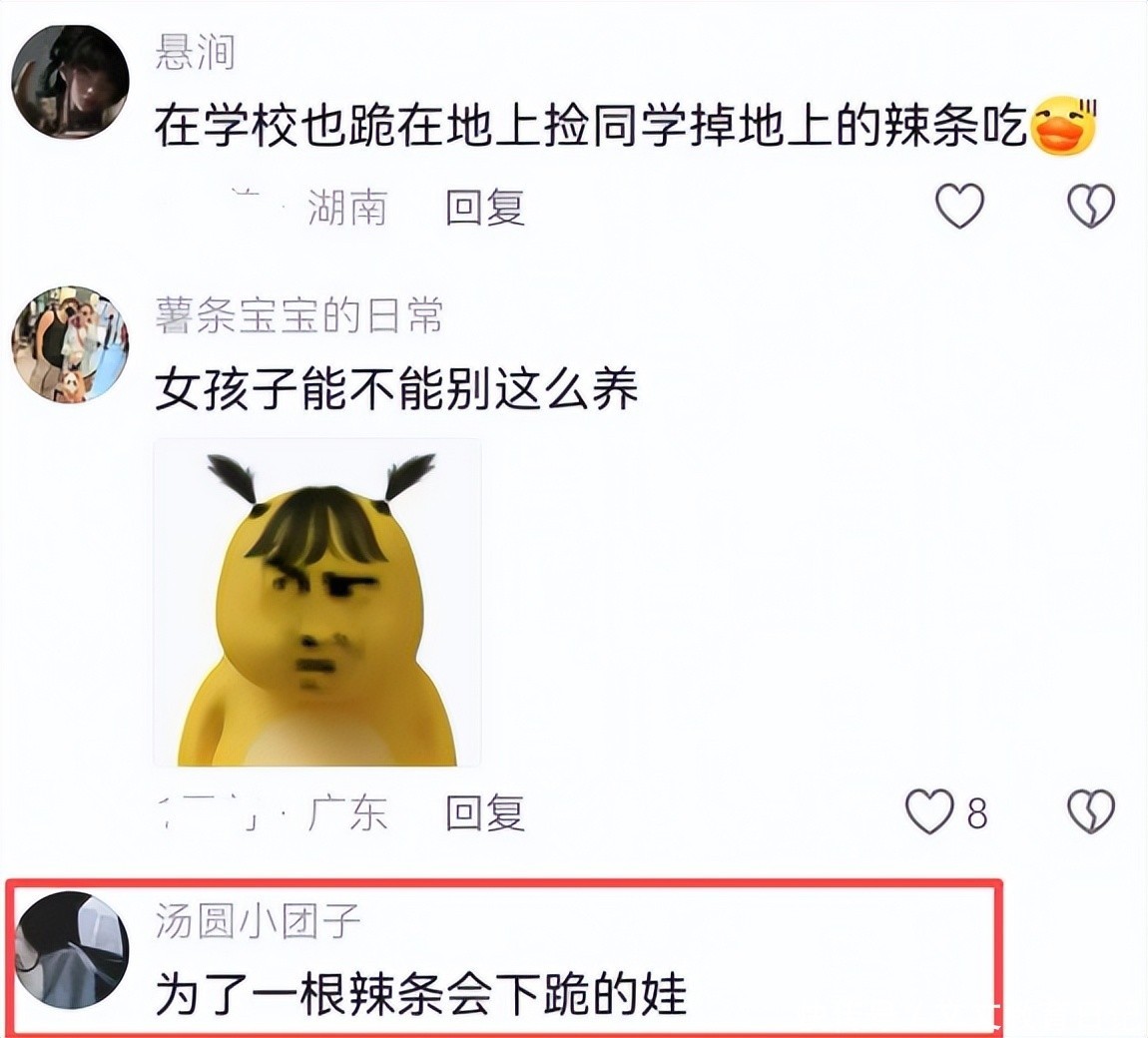Tap the broken heart on 薯条宝宝的日常's comment
The width and height of the screenshot is (1148, 1038).
click(x=1091, y=811)
